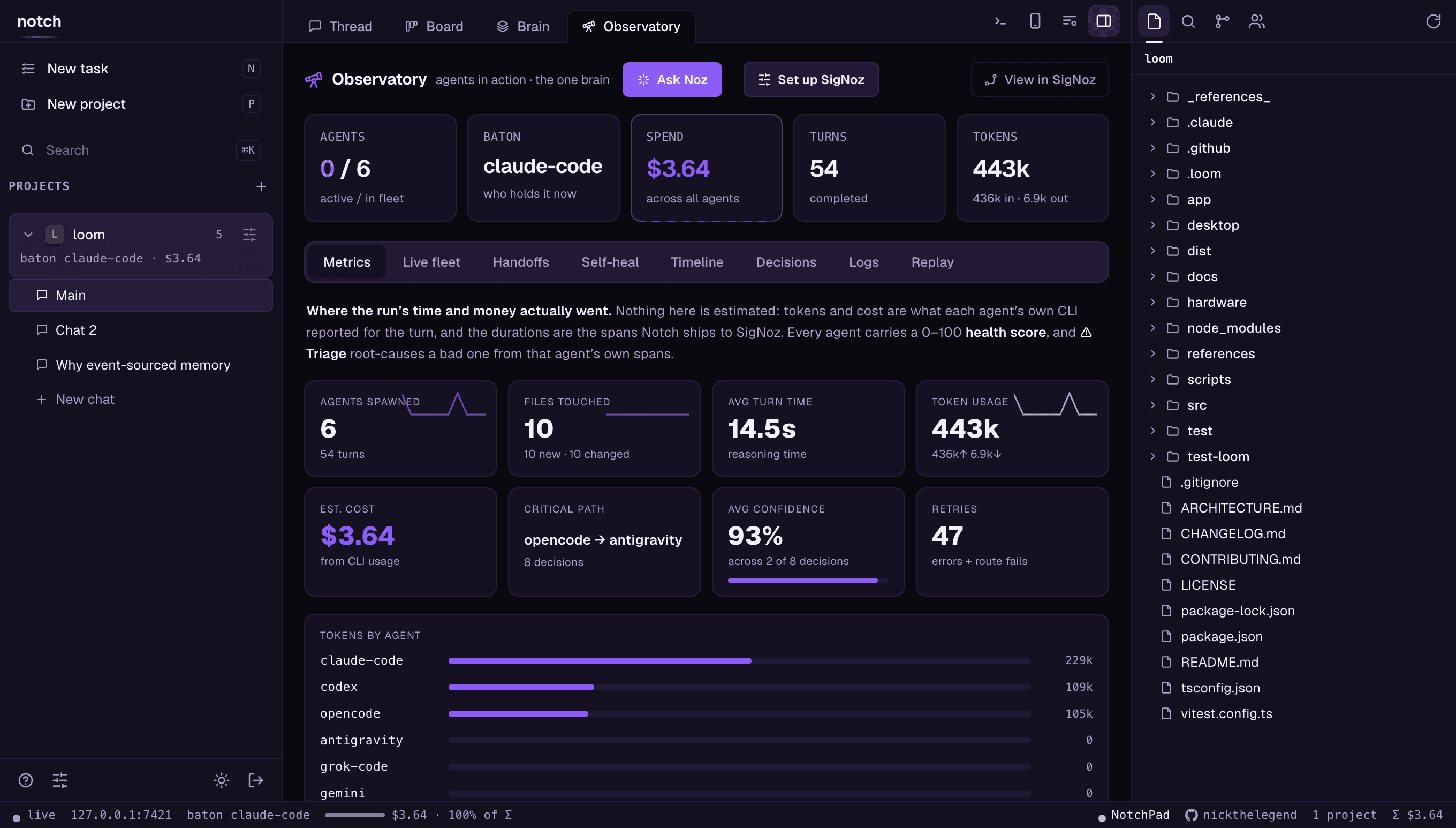Viewport: 1456px width, 828px height.
Task: Expand the node_modules folder
Action: pos(1152,328)
